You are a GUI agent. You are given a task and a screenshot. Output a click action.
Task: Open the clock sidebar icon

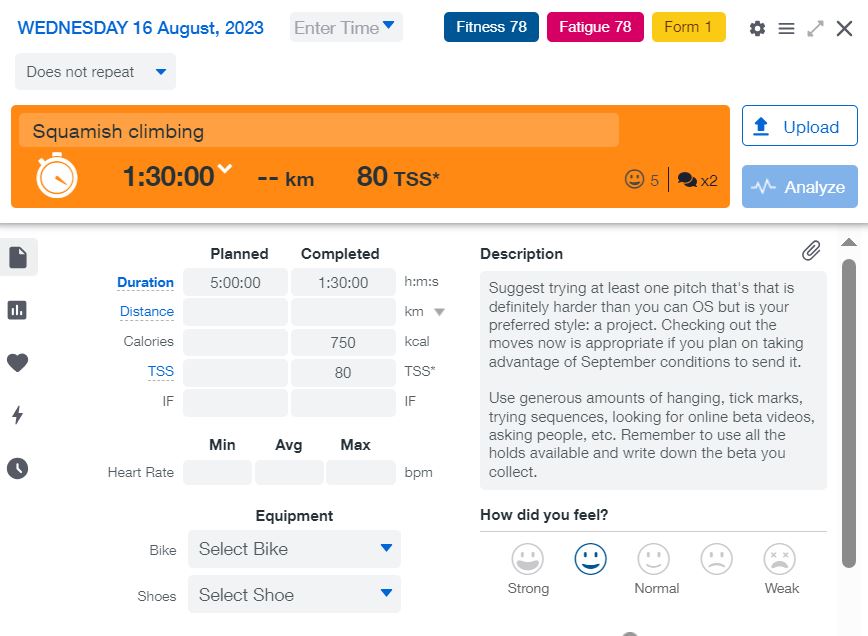(18, 468)
